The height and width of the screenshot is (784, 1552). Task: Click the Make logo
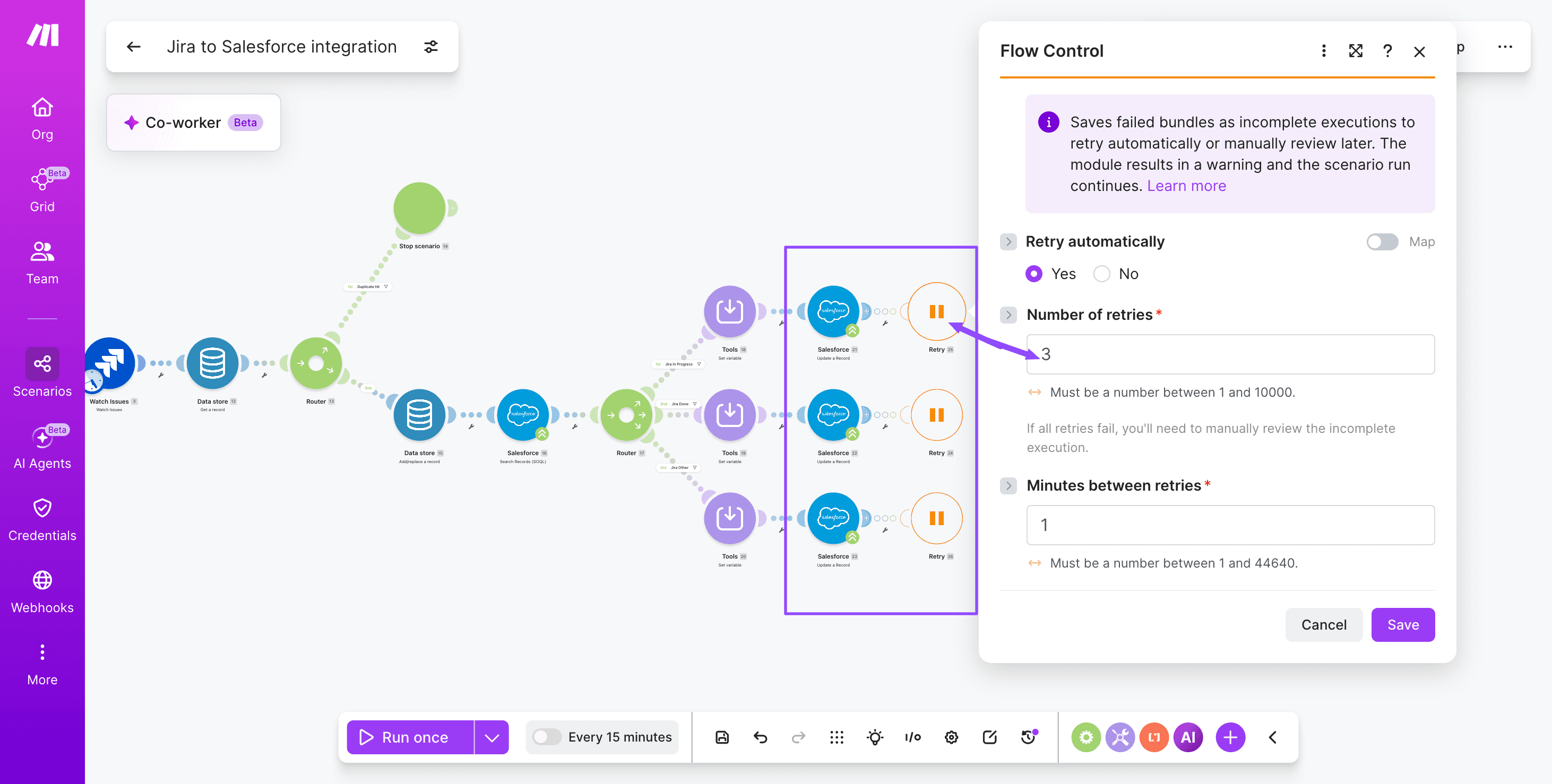tap(43, 34)
